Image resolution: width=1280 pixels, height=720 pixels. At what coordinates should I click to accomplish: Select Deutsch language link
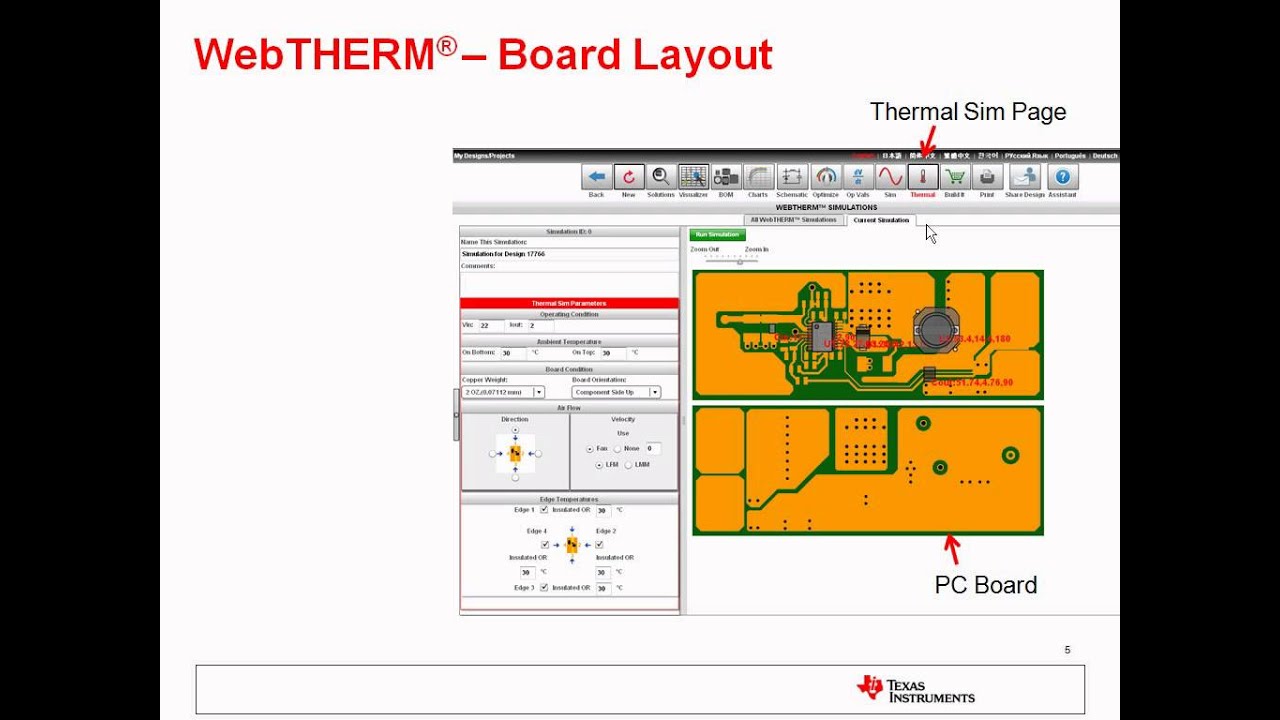[x=1105, y=156]
